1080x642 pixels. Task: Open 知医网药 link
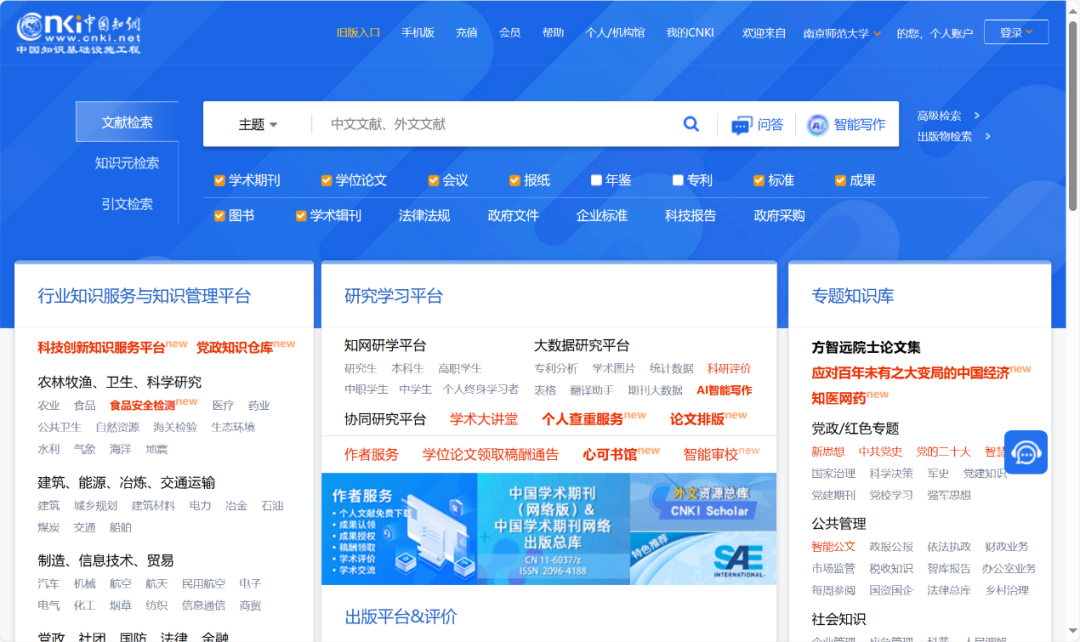pyautogui.click(x=839, y=399)
